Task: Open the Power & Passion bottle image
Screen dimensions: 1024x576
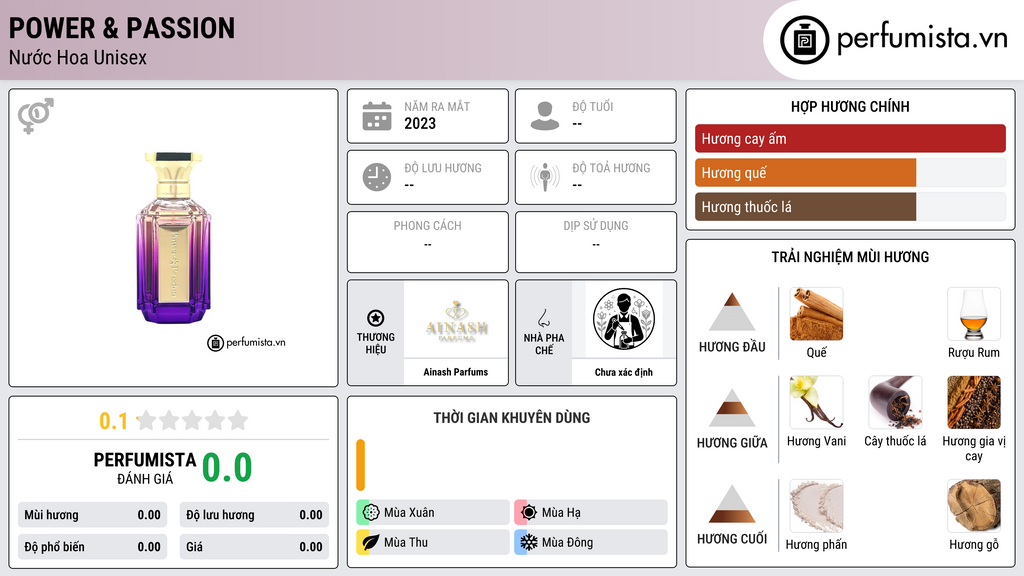Action: click(x=173, y=238)
